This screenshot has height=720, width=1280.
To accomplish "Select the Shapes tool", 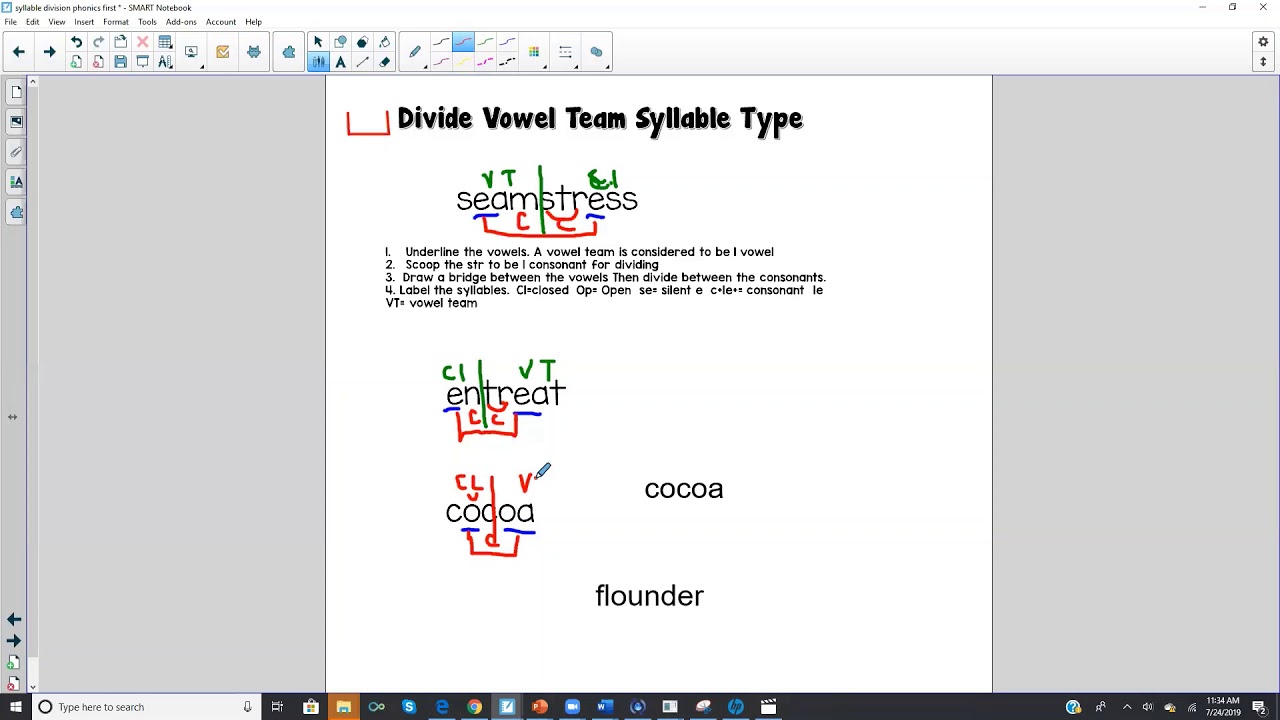I will [x=340, y=42].
